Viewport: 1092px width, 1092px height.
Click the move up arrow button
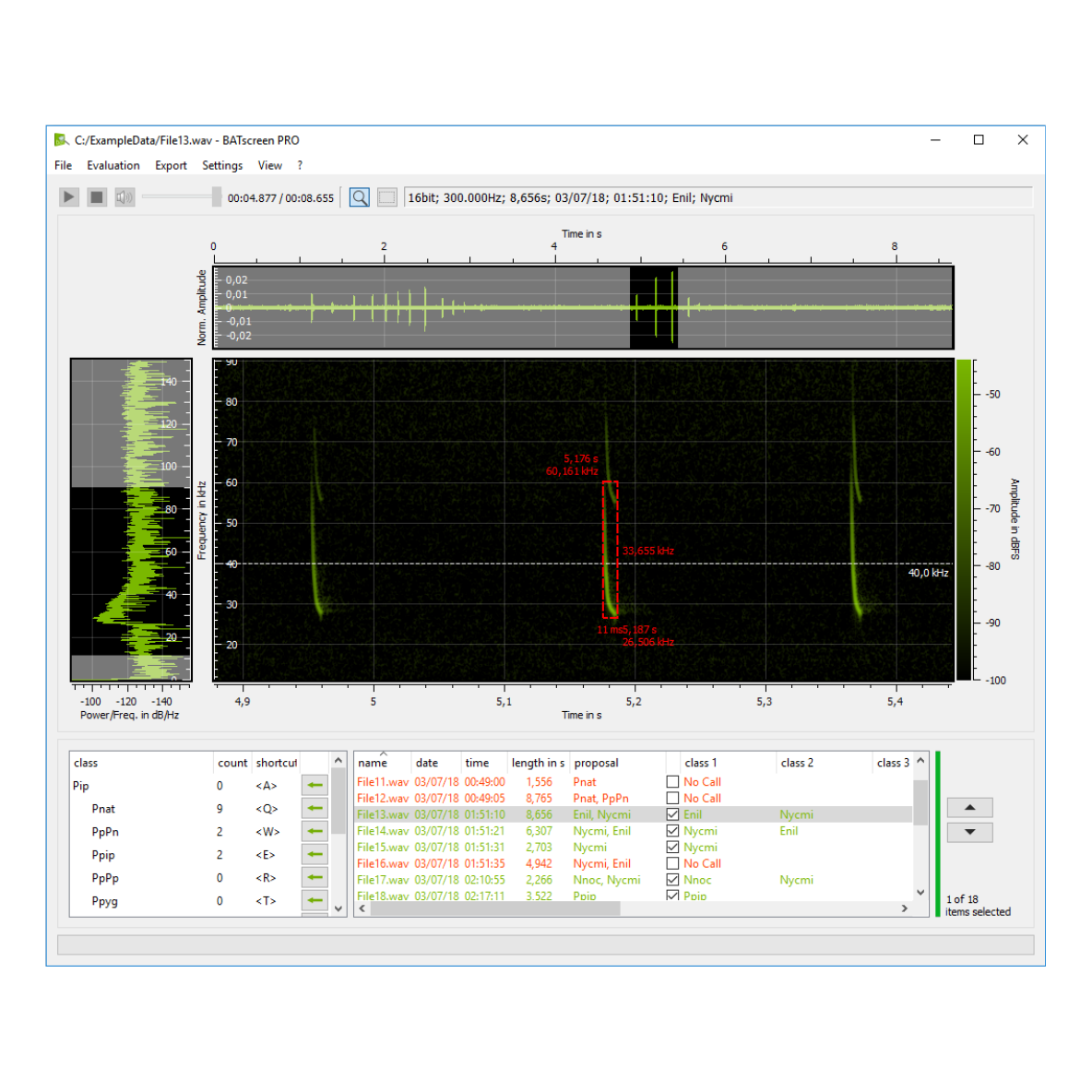pyautogui.click(x=969, y=808)
